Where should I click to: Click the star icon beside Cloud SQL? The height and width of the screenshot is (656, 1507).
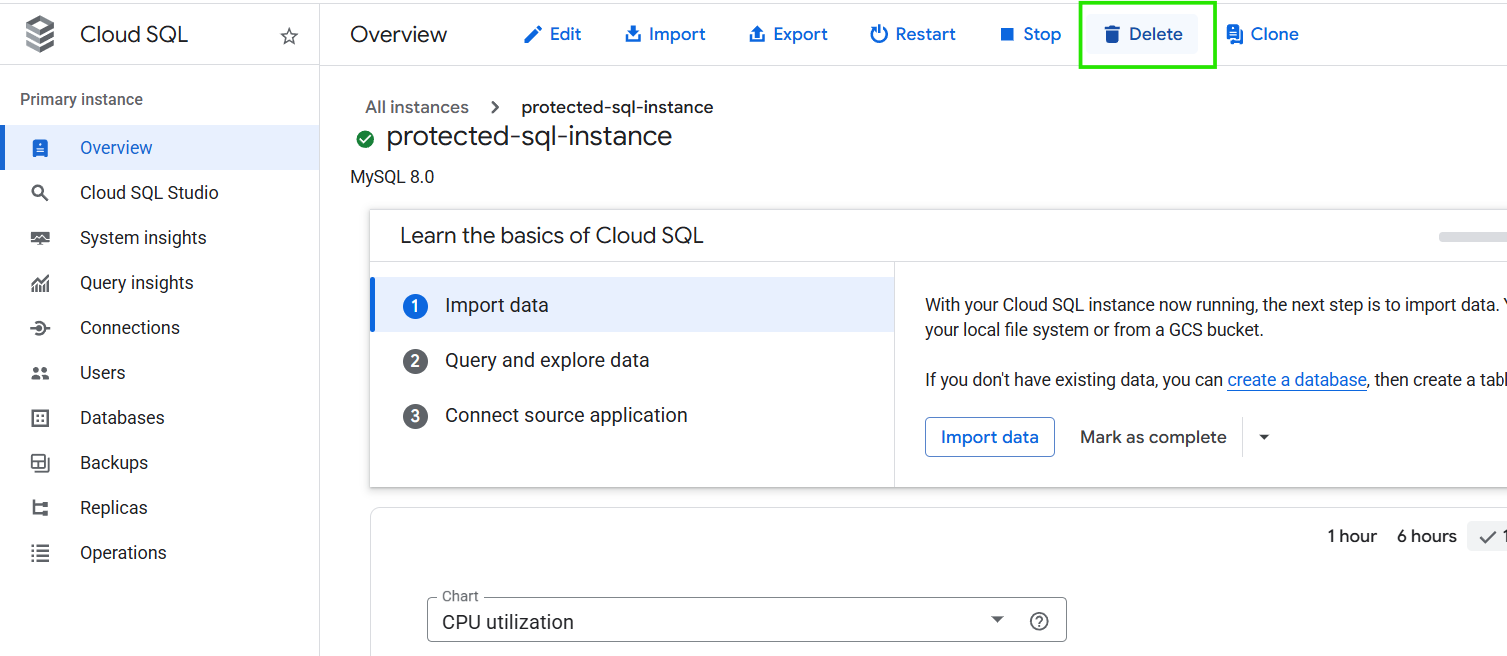point(289,36)
